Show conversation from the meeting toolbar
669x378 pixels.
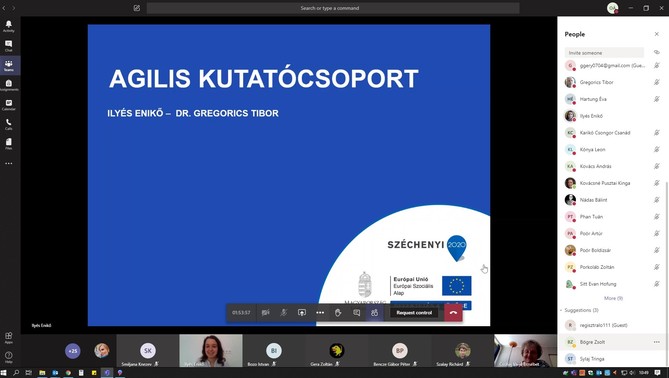pos(356,313)
